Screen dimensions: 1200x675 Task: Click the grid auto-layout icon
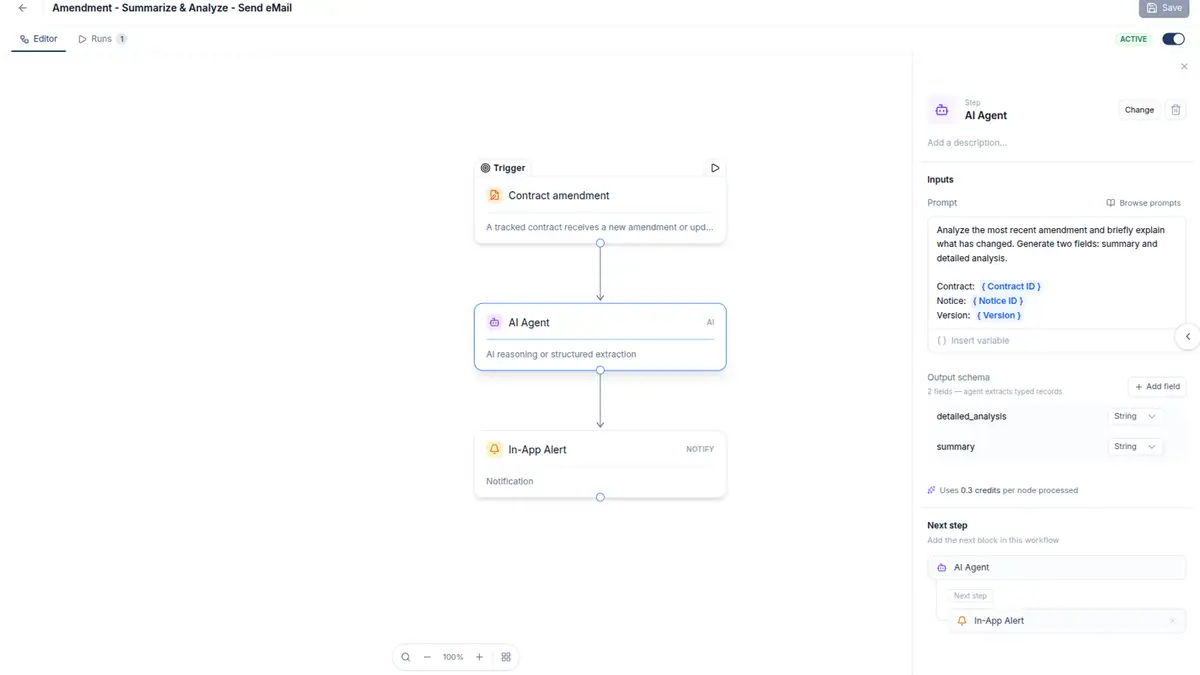506,657
